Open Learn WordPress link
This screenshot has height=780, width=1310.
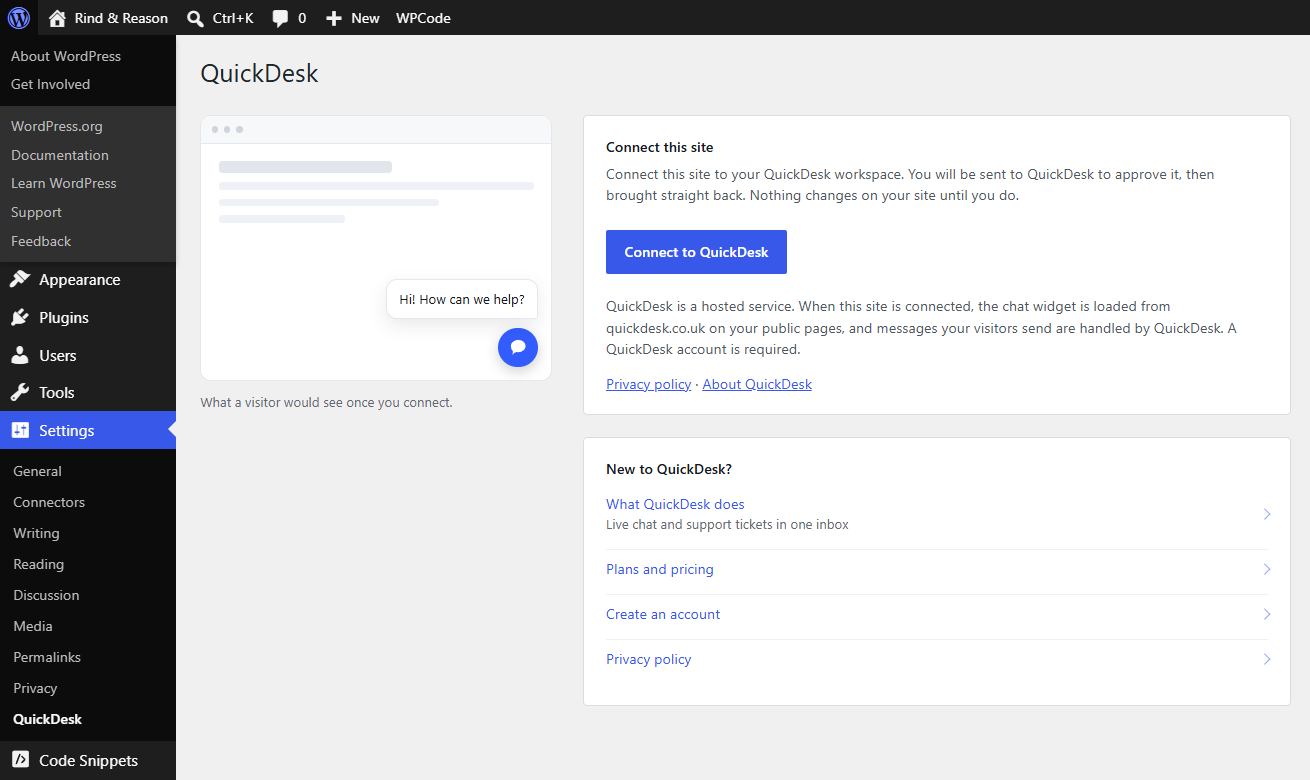(x=64, y=183)
